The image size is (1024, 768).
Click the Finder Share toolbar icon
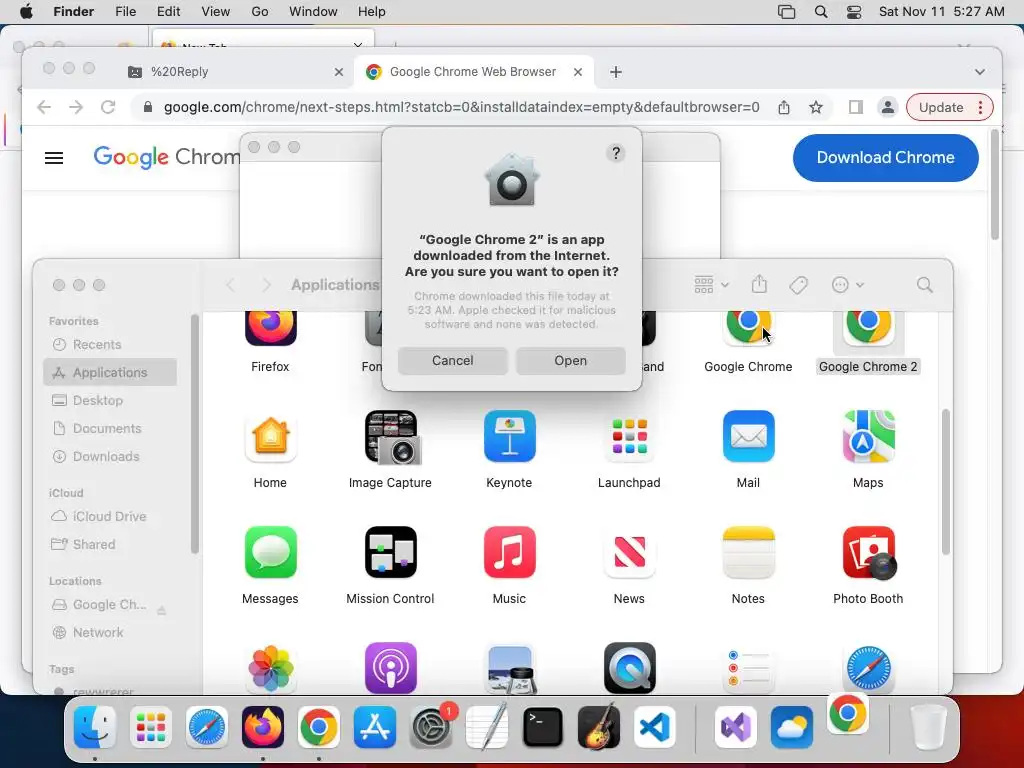click(x=758, y=285)
